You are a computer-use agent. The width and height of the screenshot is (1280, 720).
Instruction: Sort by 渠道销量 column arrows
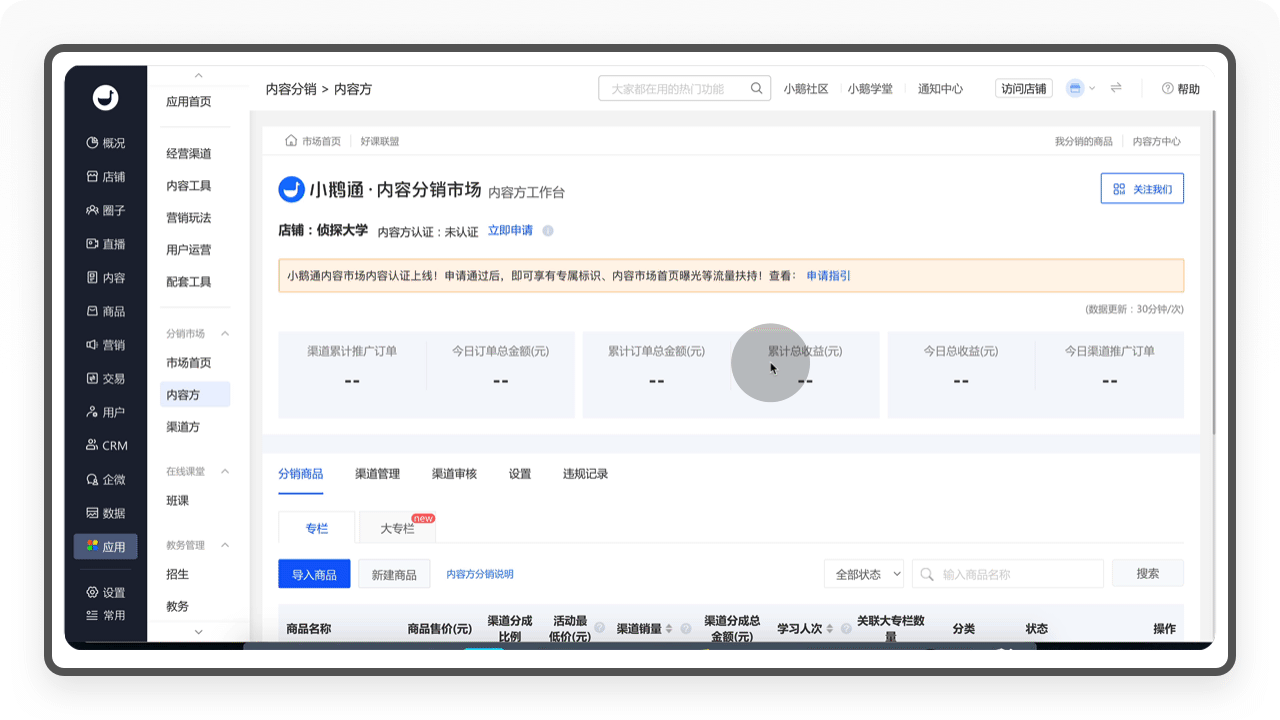tap(669, 629)
